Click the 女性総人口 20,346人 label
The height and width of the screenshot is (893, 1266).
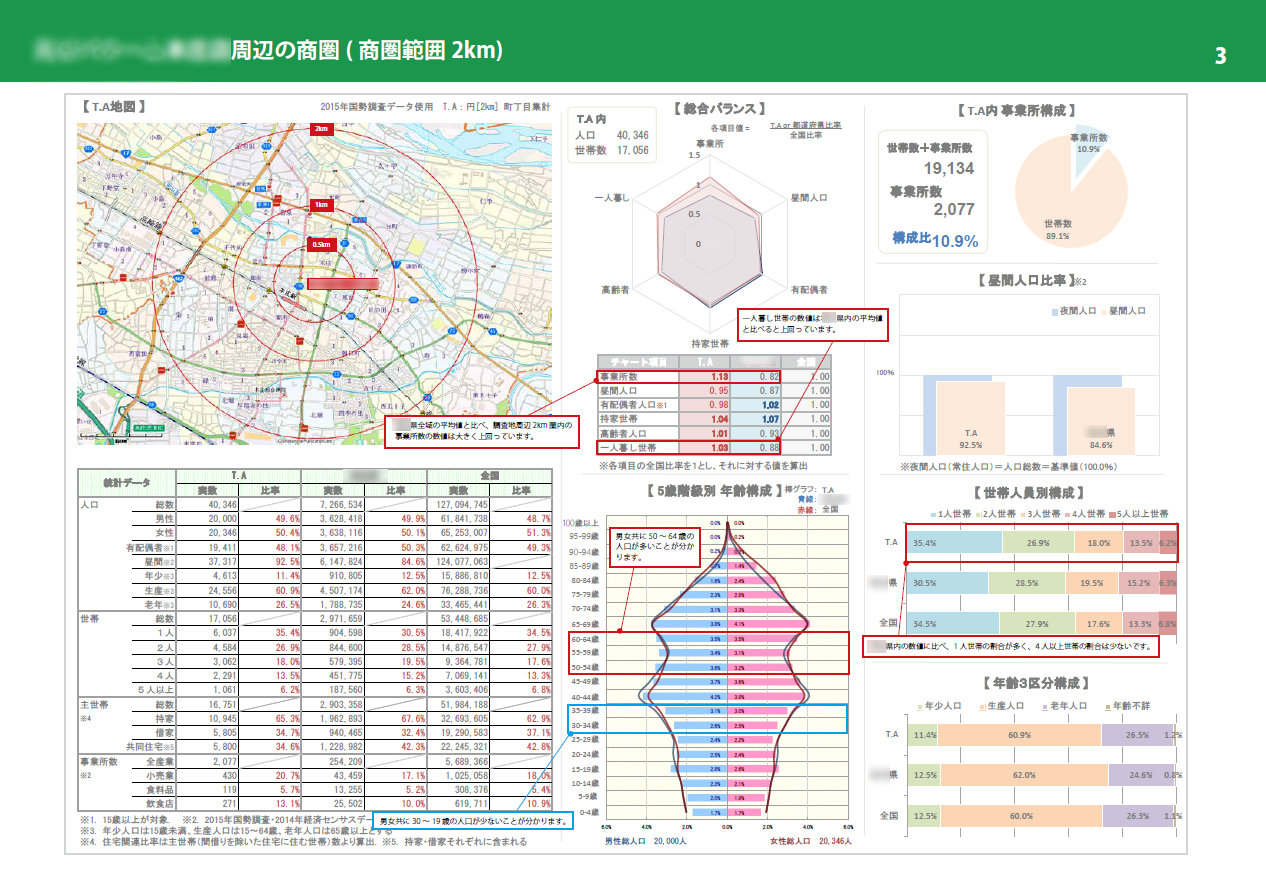(x=811, y=841)
